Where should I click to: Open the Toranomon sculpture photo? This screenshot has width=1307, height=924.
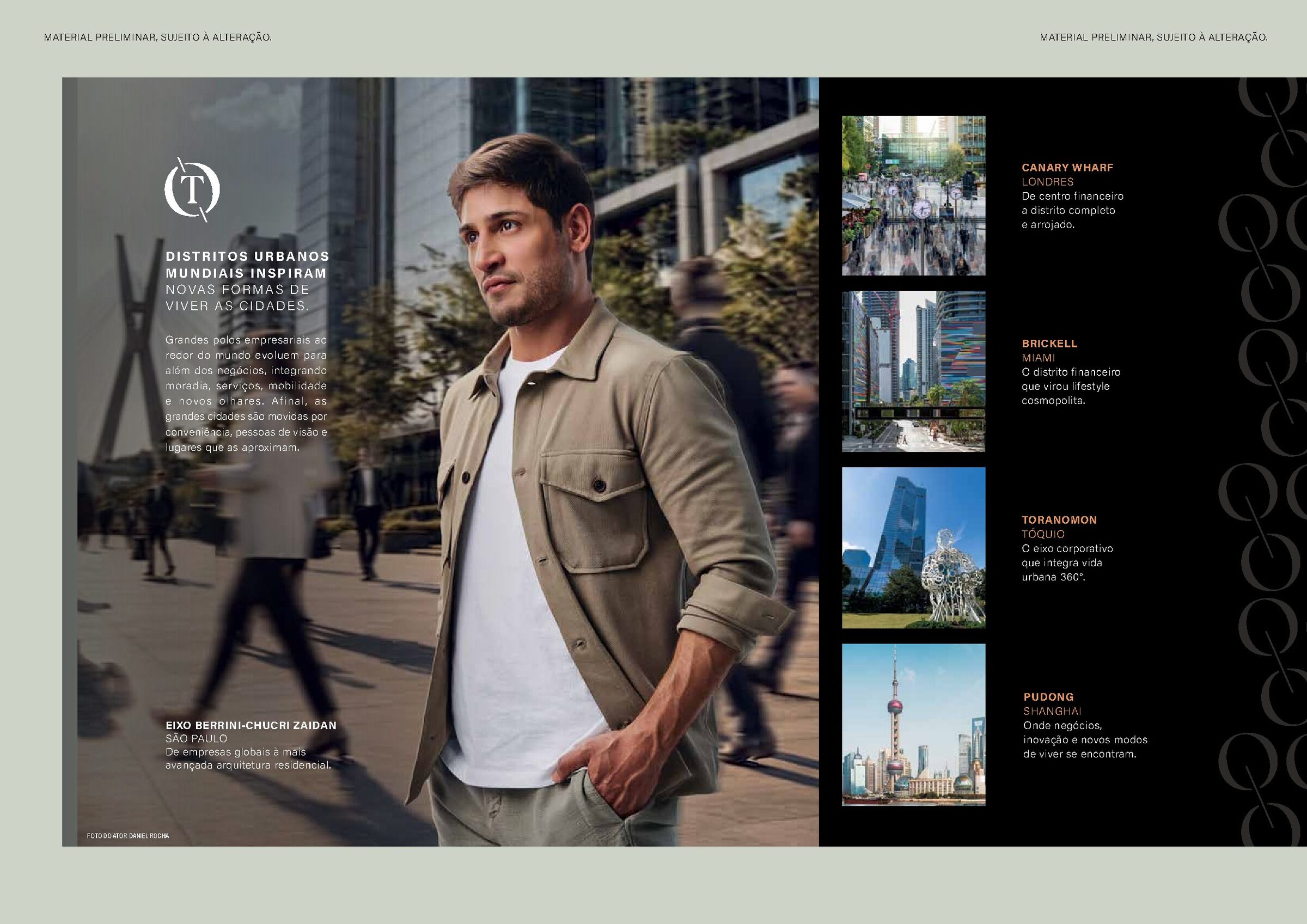pyautogui.click(x=914, y=548)
